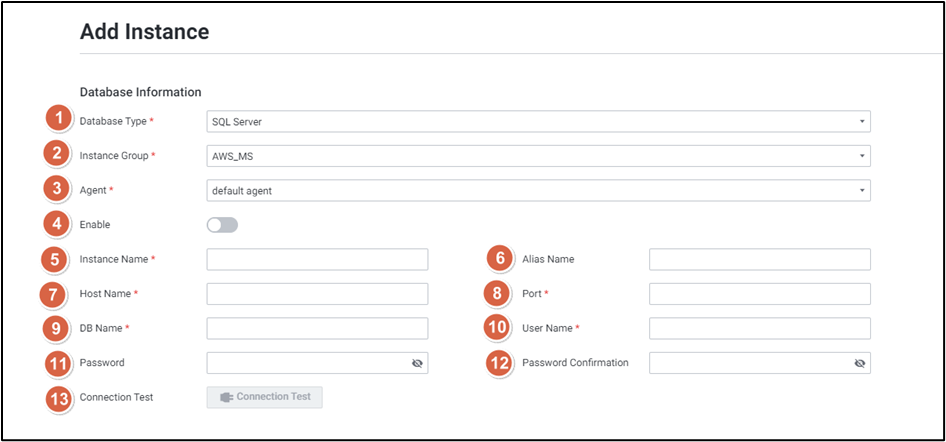Click the numbered marker 8 beside Port
This screenshot has width=946, height=442.
[498, 294]
